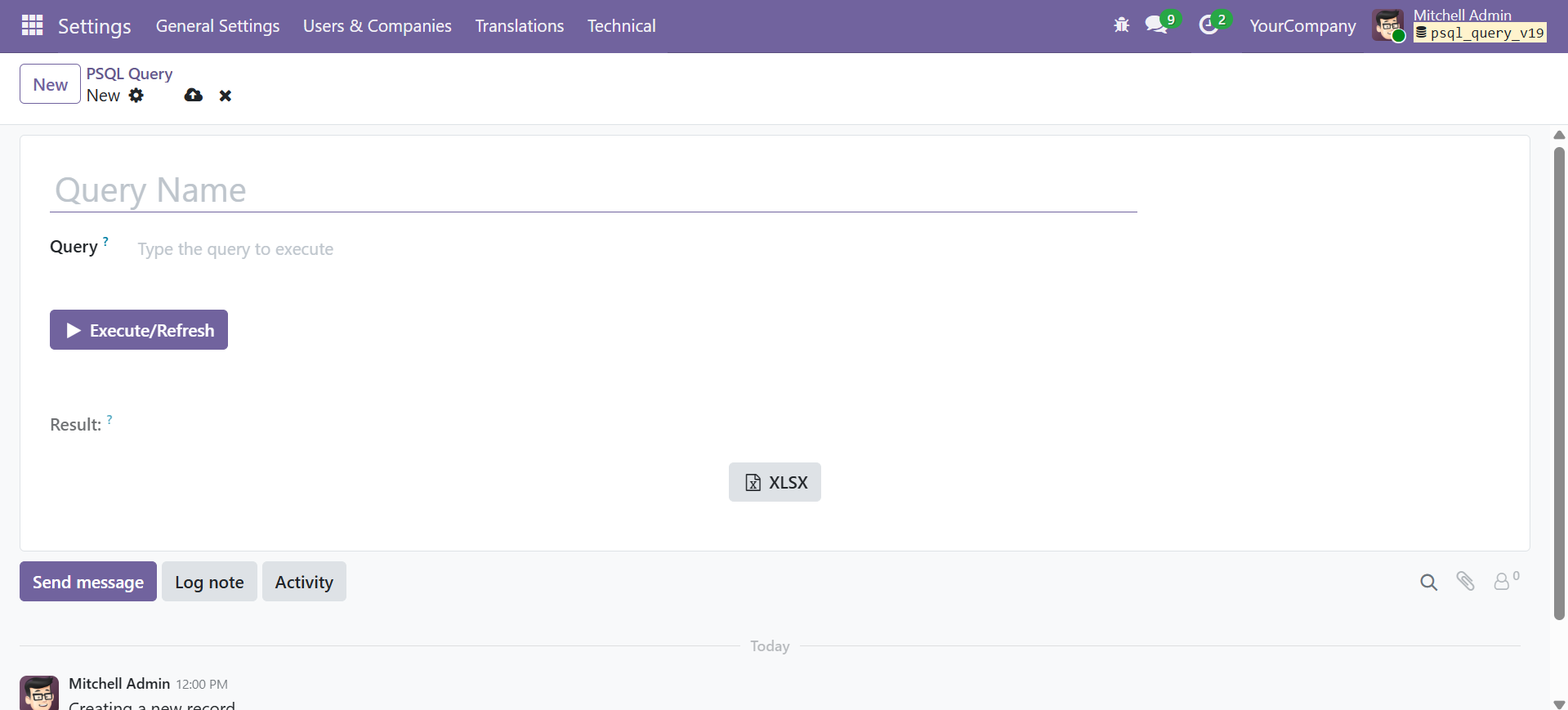Open YourCompany company switcher

tap(1302, 26)
